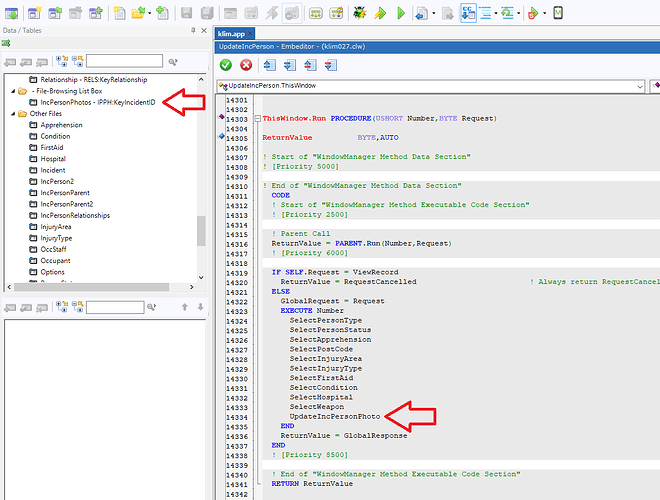The height and width of the screenshot is (500, 660).
Task: Click the phone device icon at the toolbar's right end
Action: pyautogui.click(x=558, y=13)
